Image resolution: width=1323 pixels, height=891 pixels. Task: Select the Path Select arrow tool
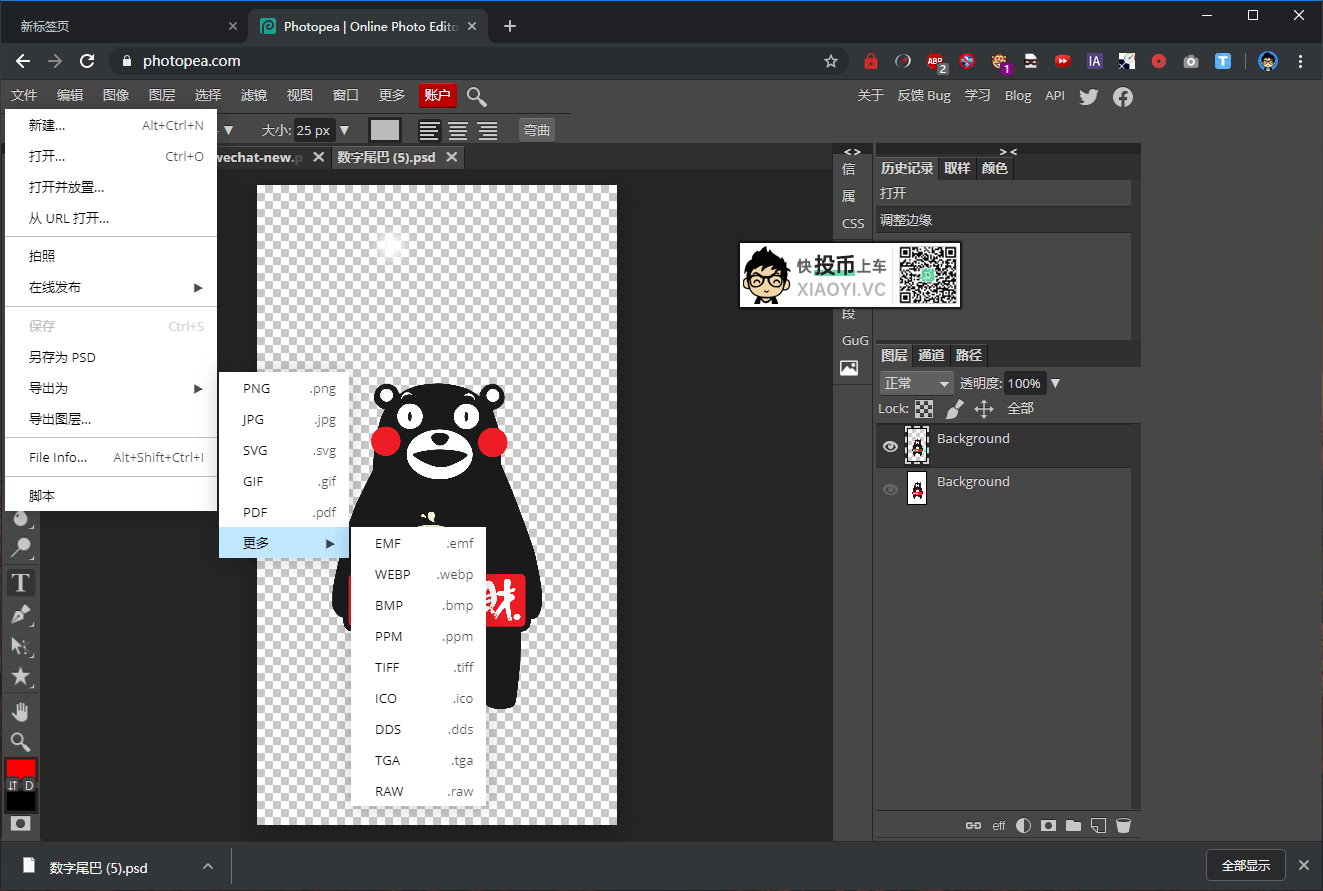click(20, 646)
